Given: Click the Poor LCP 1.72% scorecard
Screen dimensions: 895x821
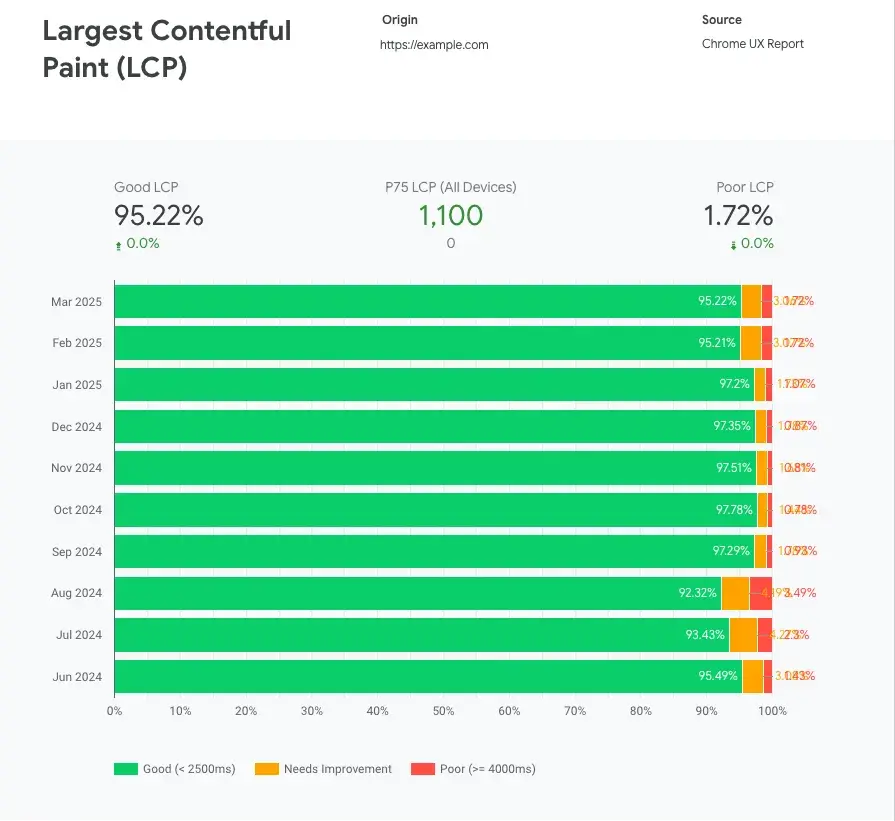Looking at the screenshot, I should pyautogui.click(x=738, y=216).
